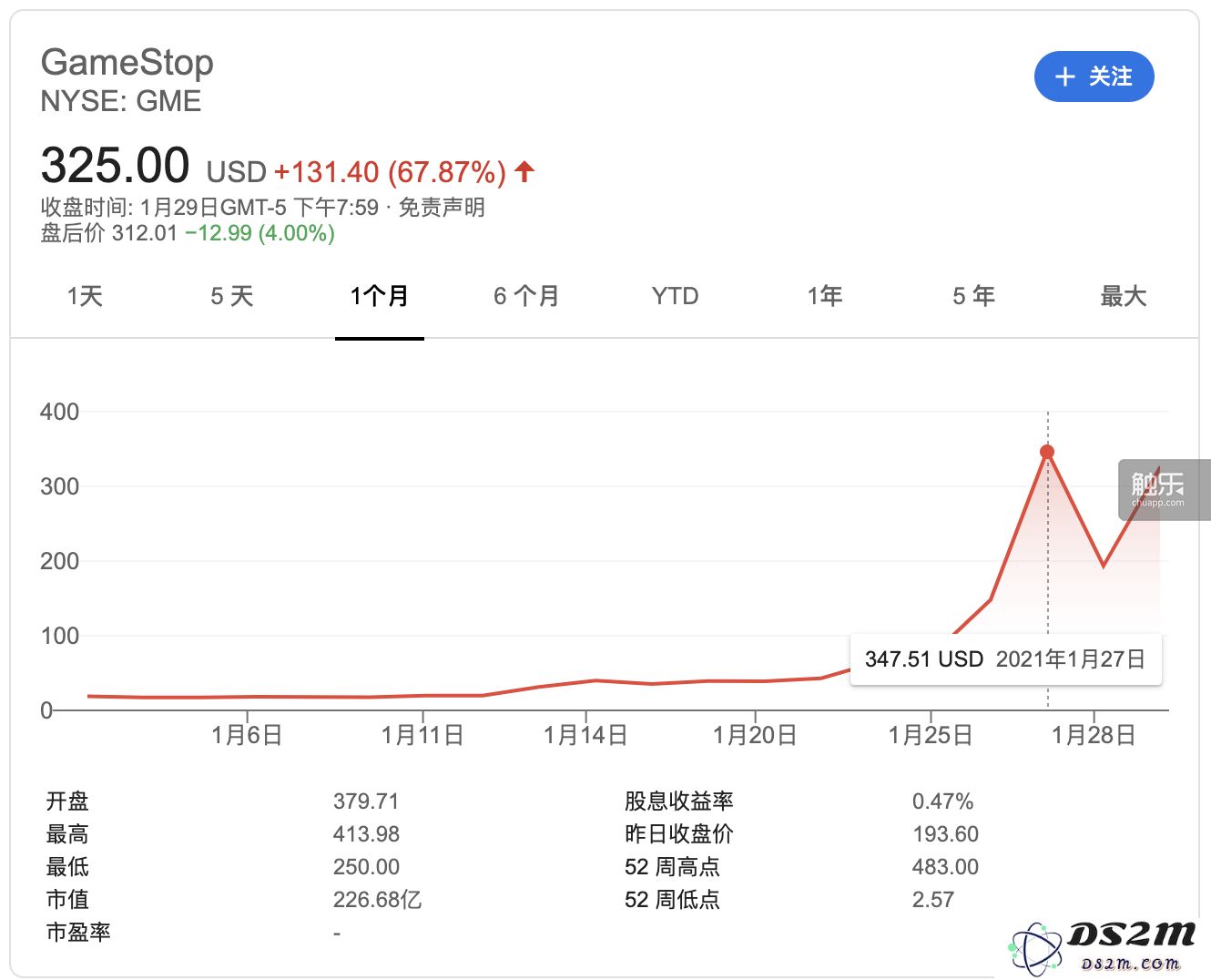This screenshot has height=980, width=1211.
Task: Click the 盘后价 312.01 text
Action: (109, 233)
